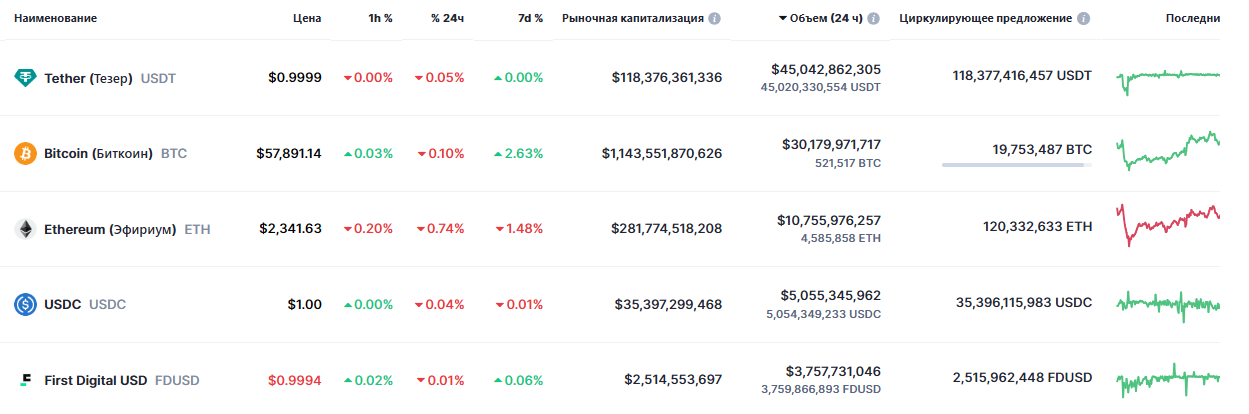Click info icon beside Рыночная капитализация

point(715,19)
